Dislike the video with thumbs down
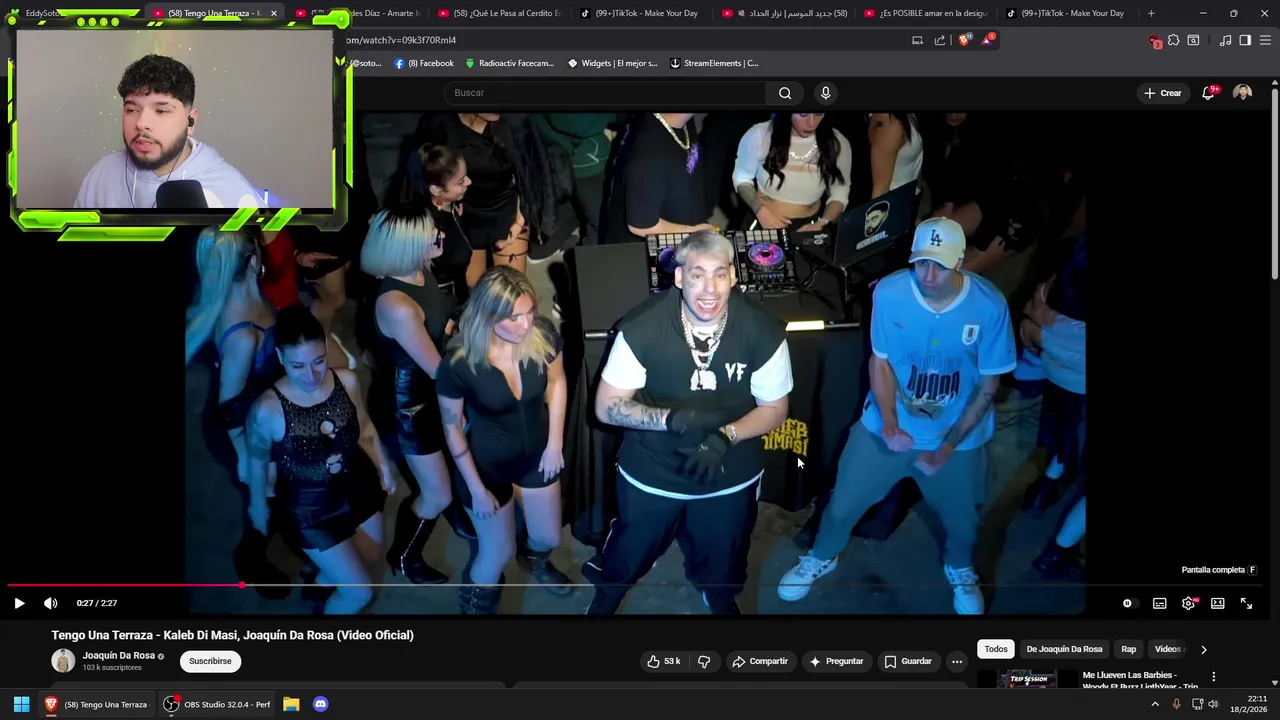Screen dimensions: 1280x720 pyautogui.click(x=704, y=661)
